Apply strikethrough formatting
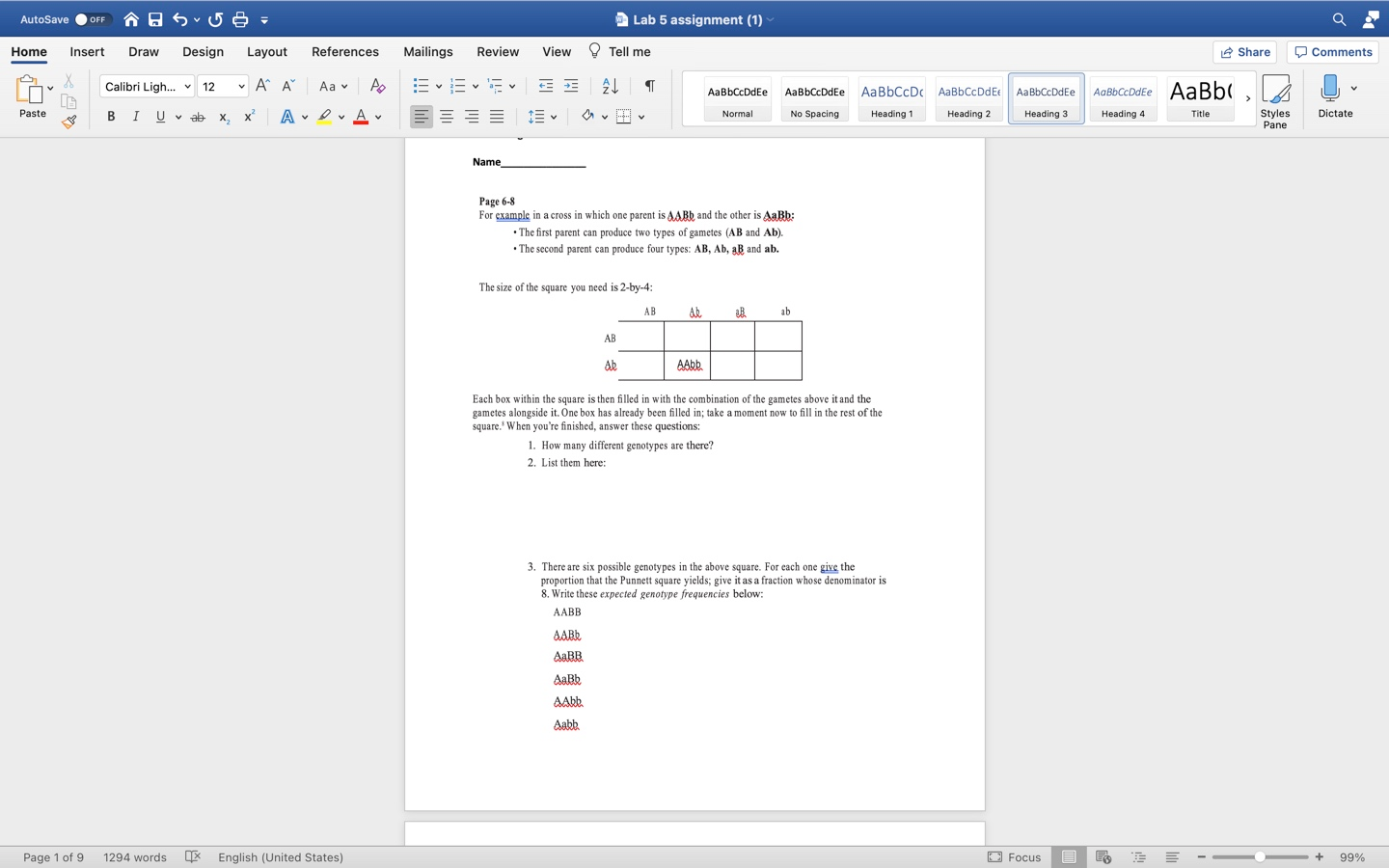The image size is (1389, 868). 198,116
